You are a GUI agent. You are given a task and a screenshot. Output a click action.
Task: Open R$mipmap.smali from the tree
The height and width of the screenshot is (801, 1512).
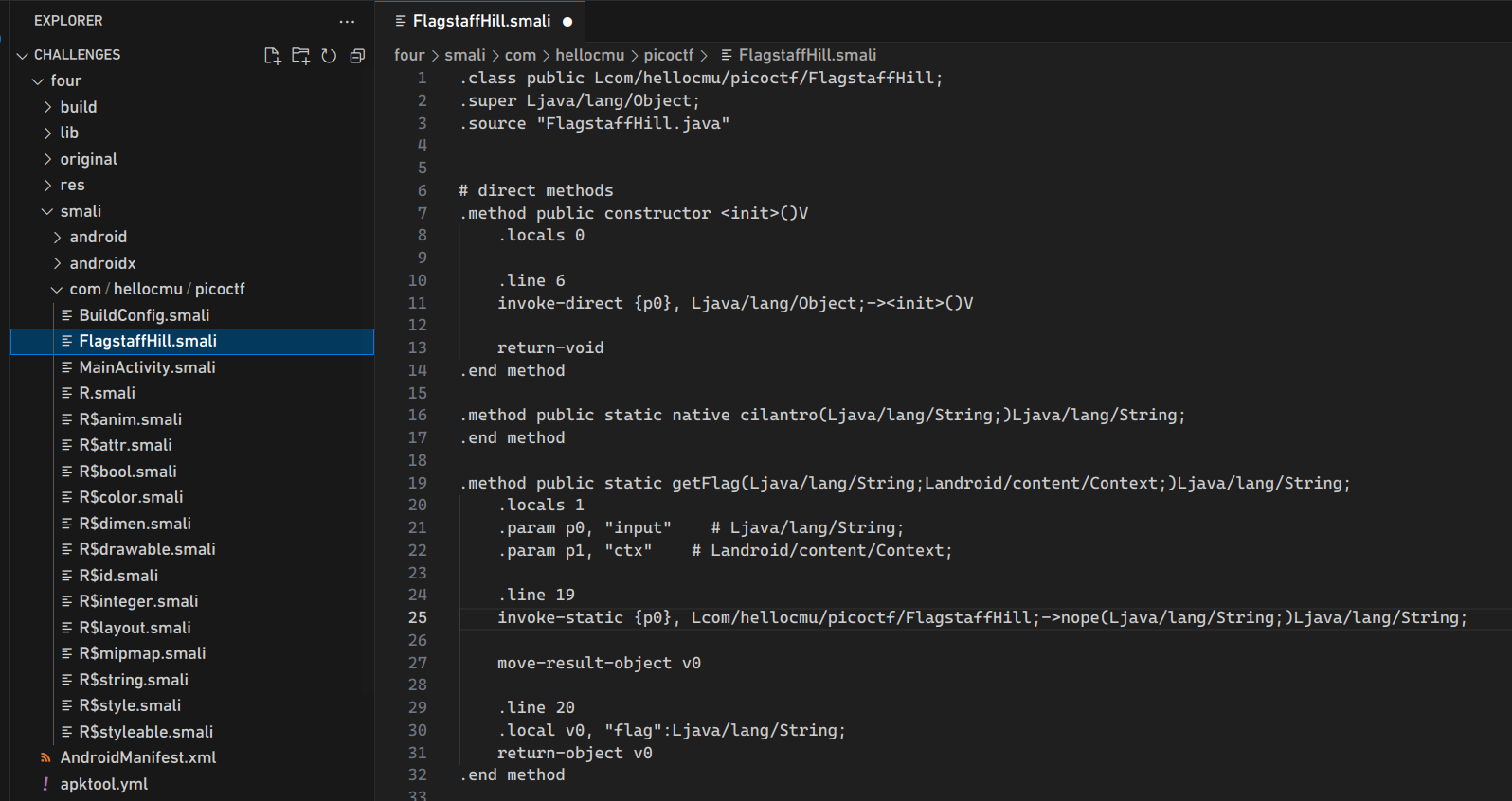(192, 654)
